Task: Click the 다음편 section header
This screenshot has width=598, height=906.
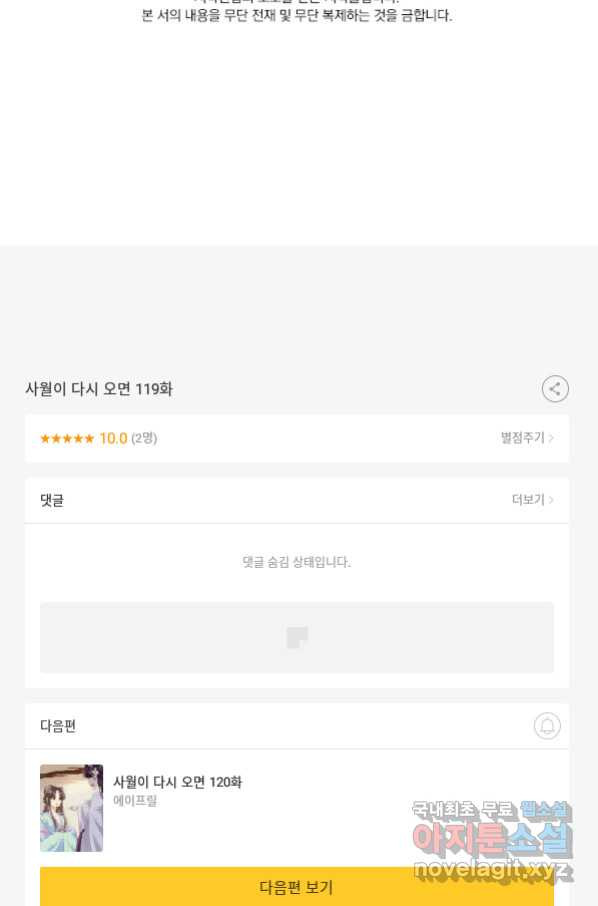Action: pyautogui.click(x=58, y=726)
